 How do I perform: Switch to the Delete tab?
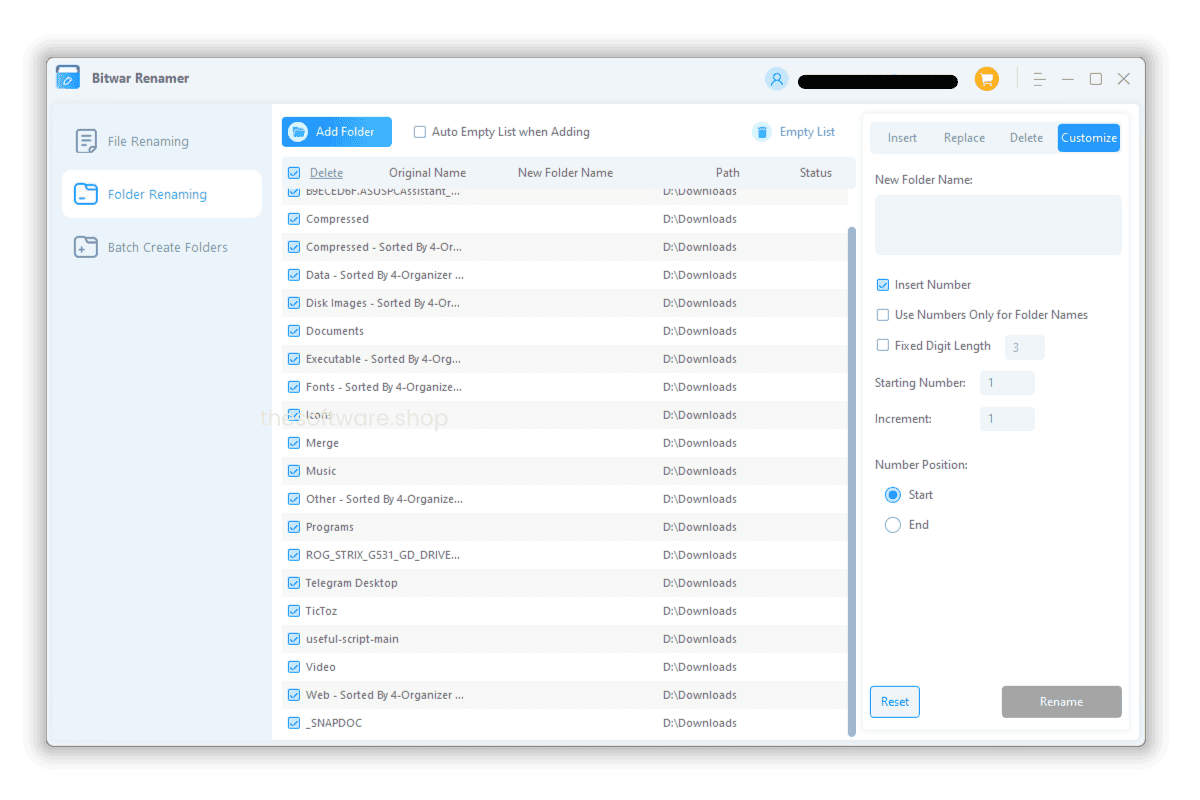tap(1026, 138)
